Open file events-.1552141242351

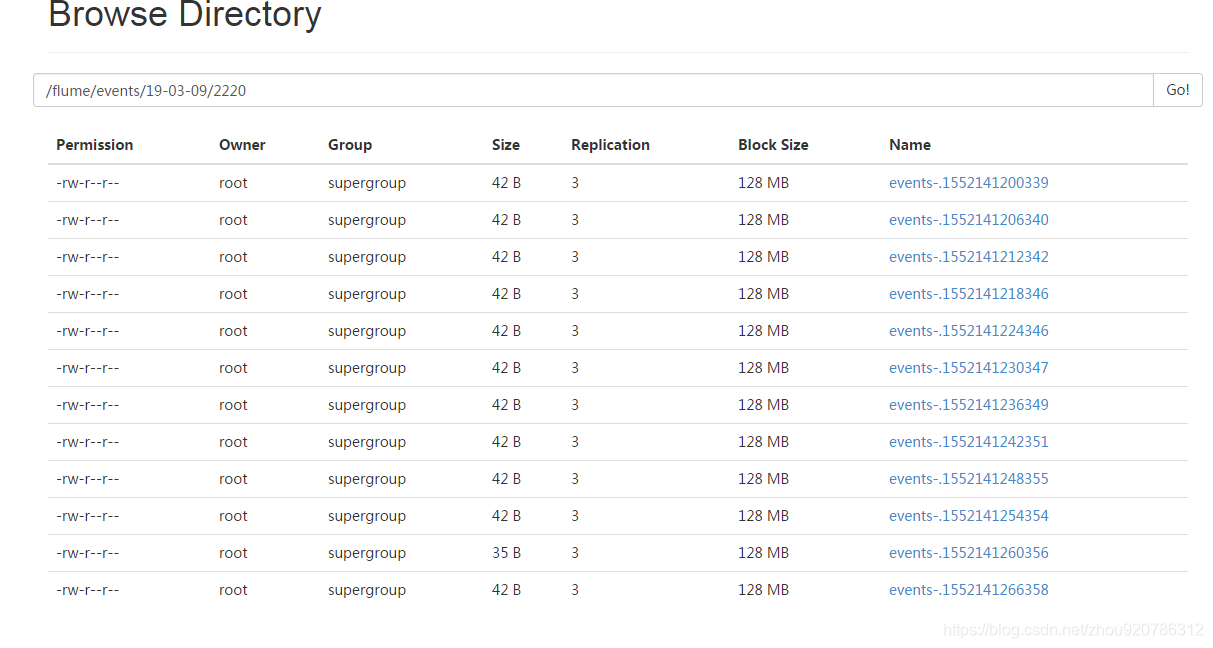coord(969,442)
